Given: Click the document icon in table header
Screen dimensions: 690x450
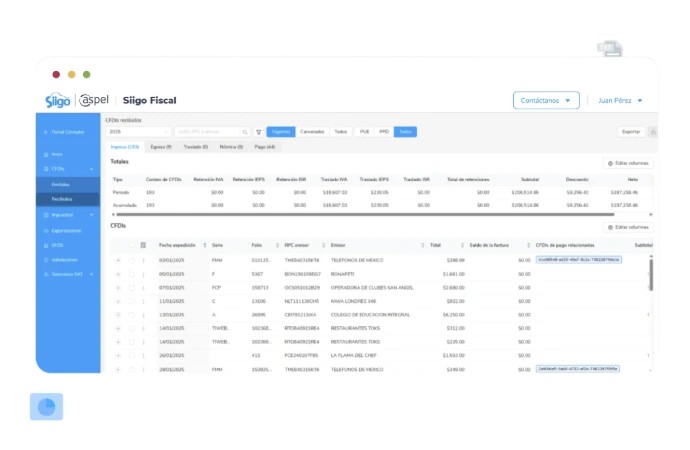Looking at the screenshot, I should point(143,245).
